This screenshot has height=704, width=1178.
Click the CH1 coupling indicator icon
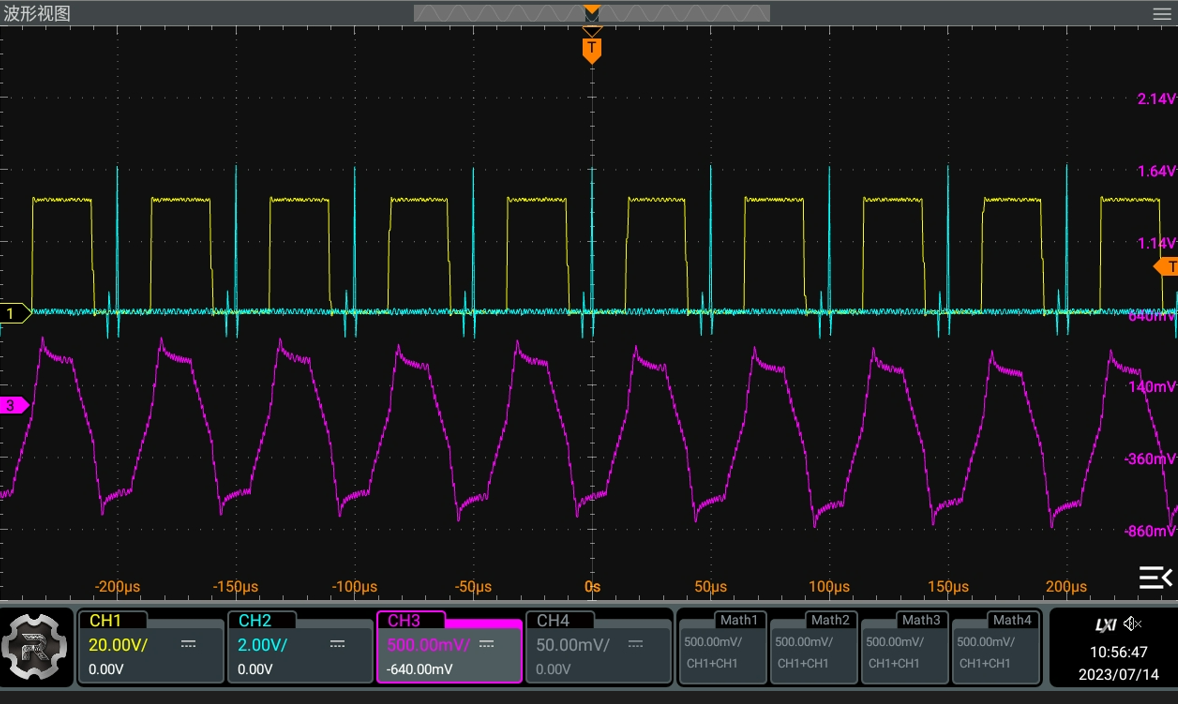[189, 645]
